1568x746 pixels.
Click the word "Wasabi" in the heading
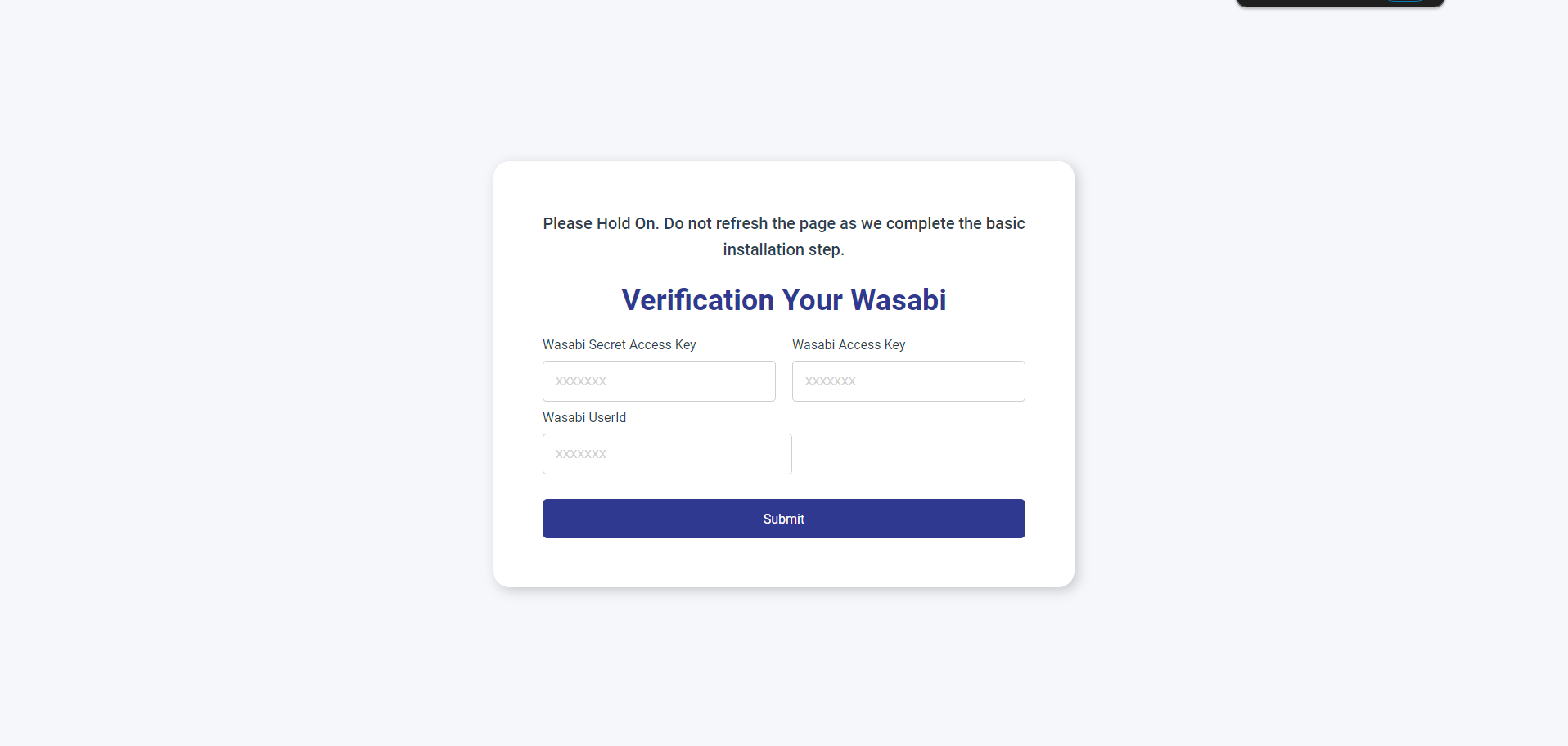coord(898,300)
